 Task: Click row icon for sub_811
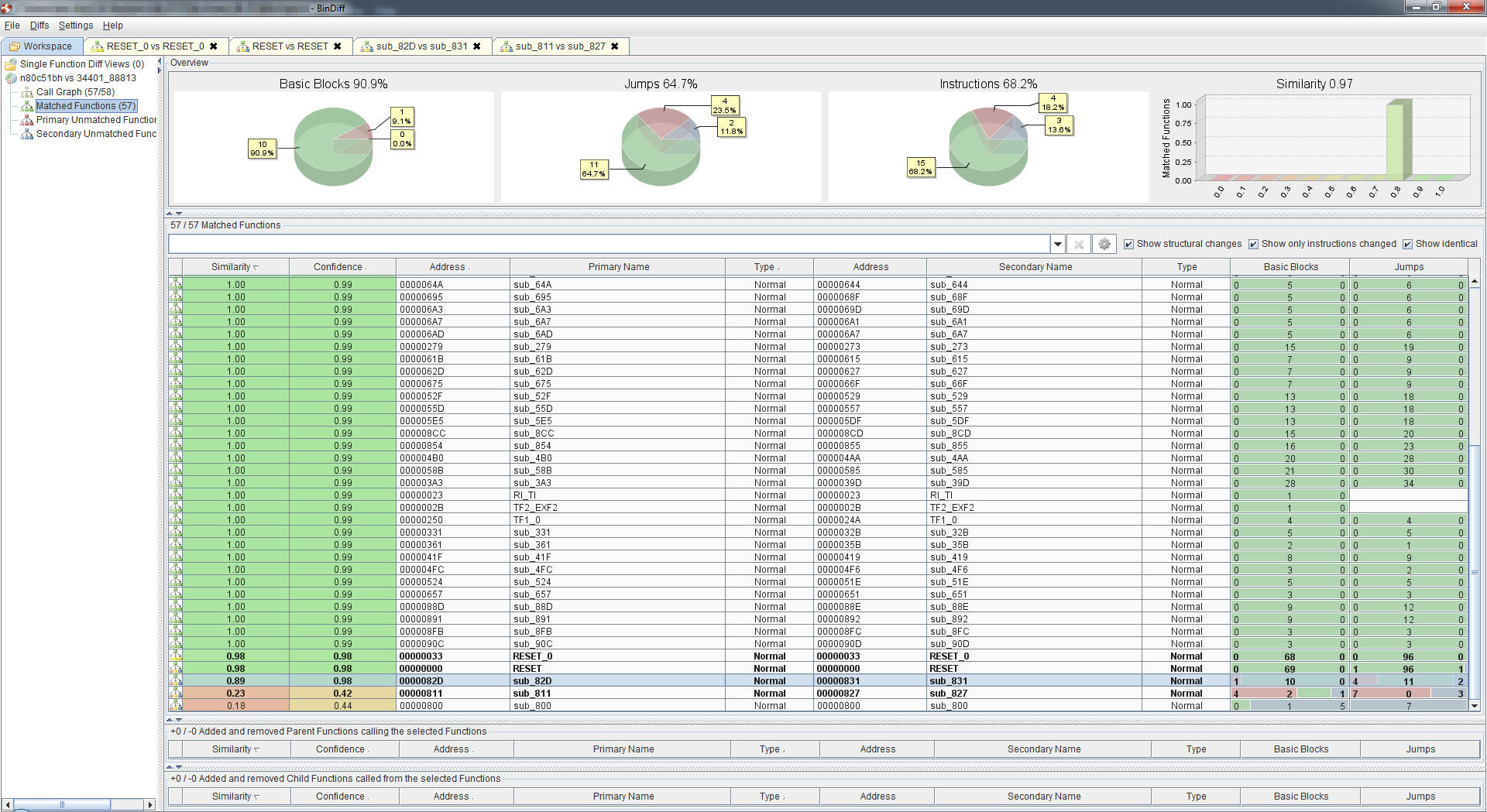[x=176, y=694]
